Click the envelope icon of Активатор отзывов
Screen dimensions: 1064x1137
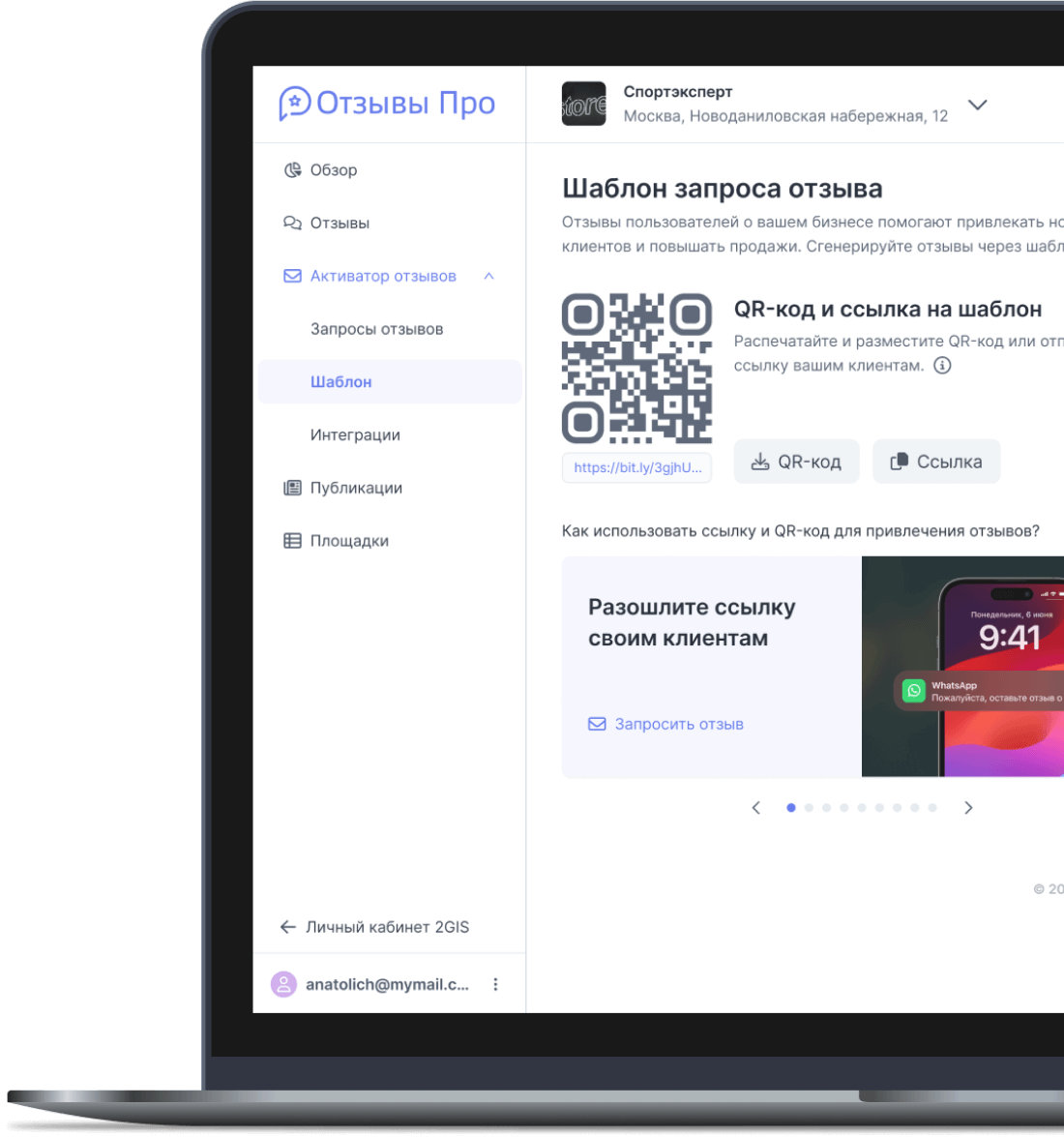coord(292,277)
